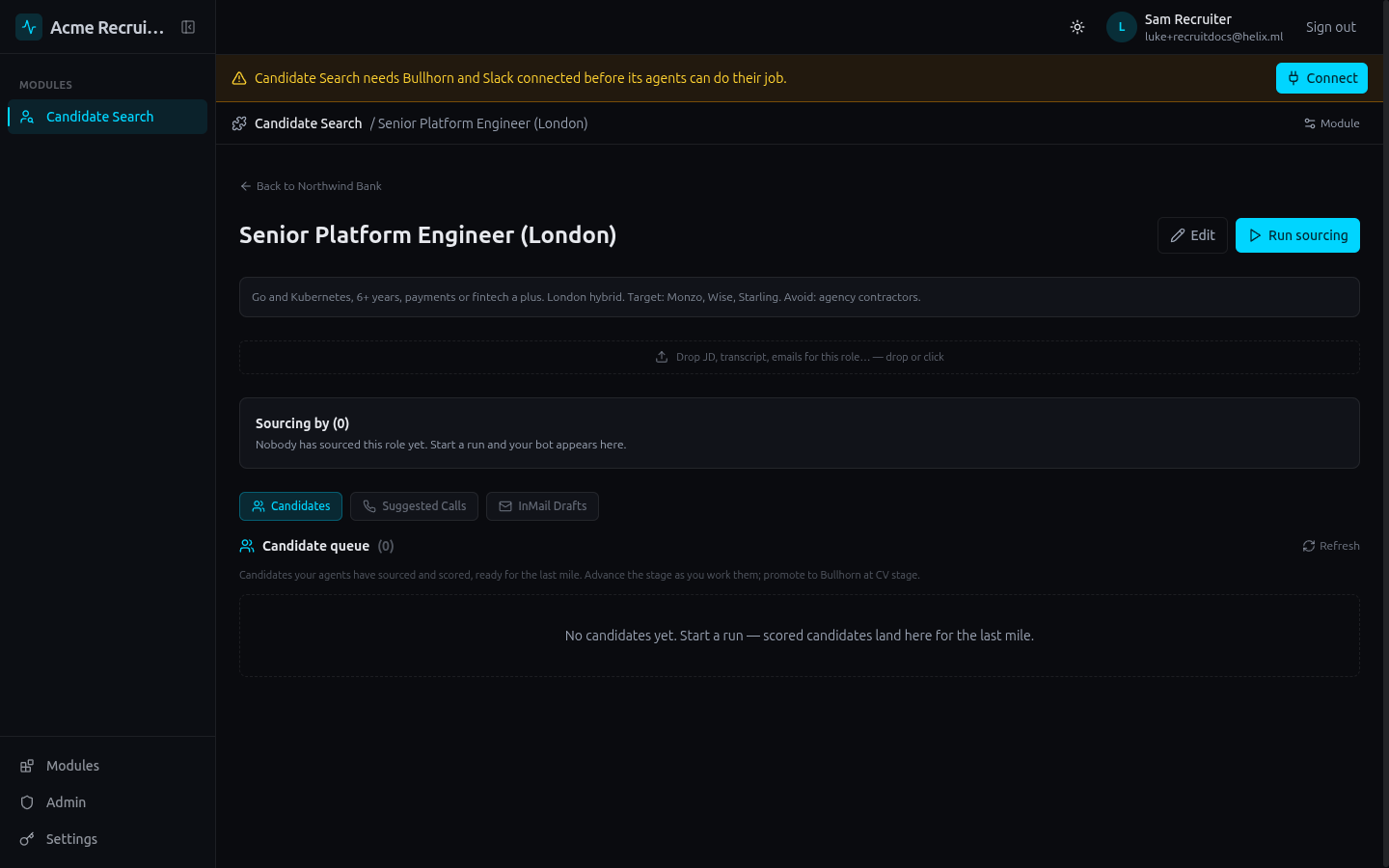Click the 'No candidates yet' message
Viewport: 1389px width, 868px height.
pyautogui.click(x=800, y=636)
